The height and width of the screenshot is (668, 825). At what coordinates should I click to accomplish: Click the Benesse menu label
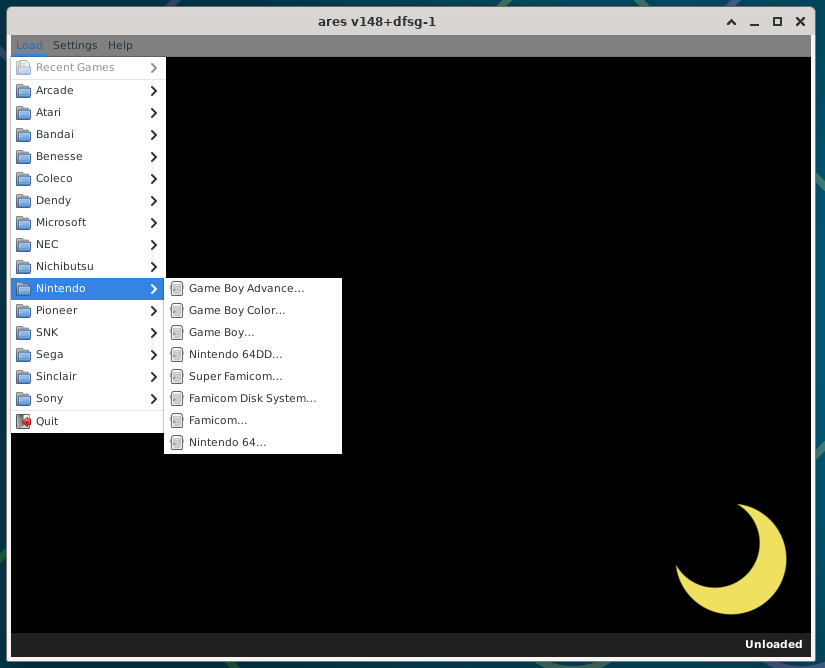(x=59, y=157)
